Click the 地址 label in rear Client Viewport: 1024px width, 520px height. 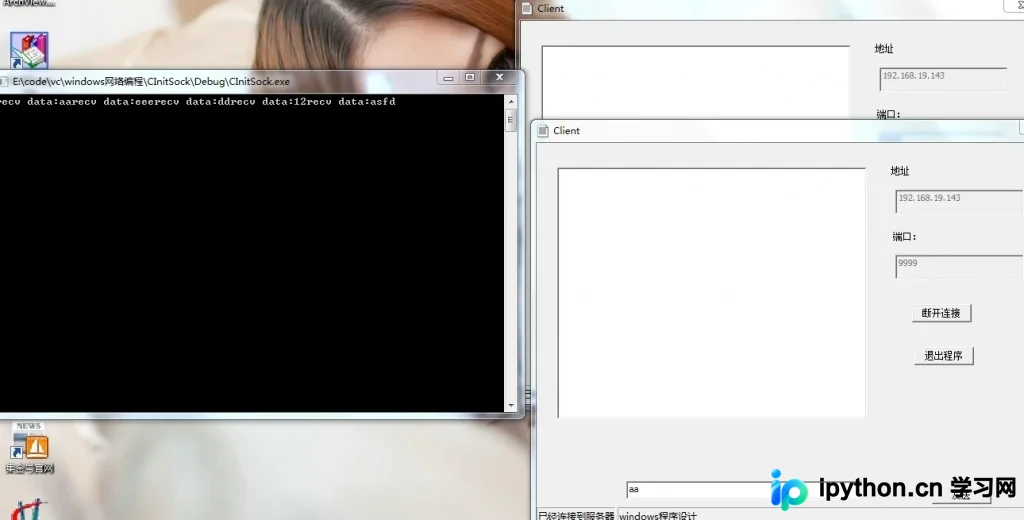click(x=884, y=49)
